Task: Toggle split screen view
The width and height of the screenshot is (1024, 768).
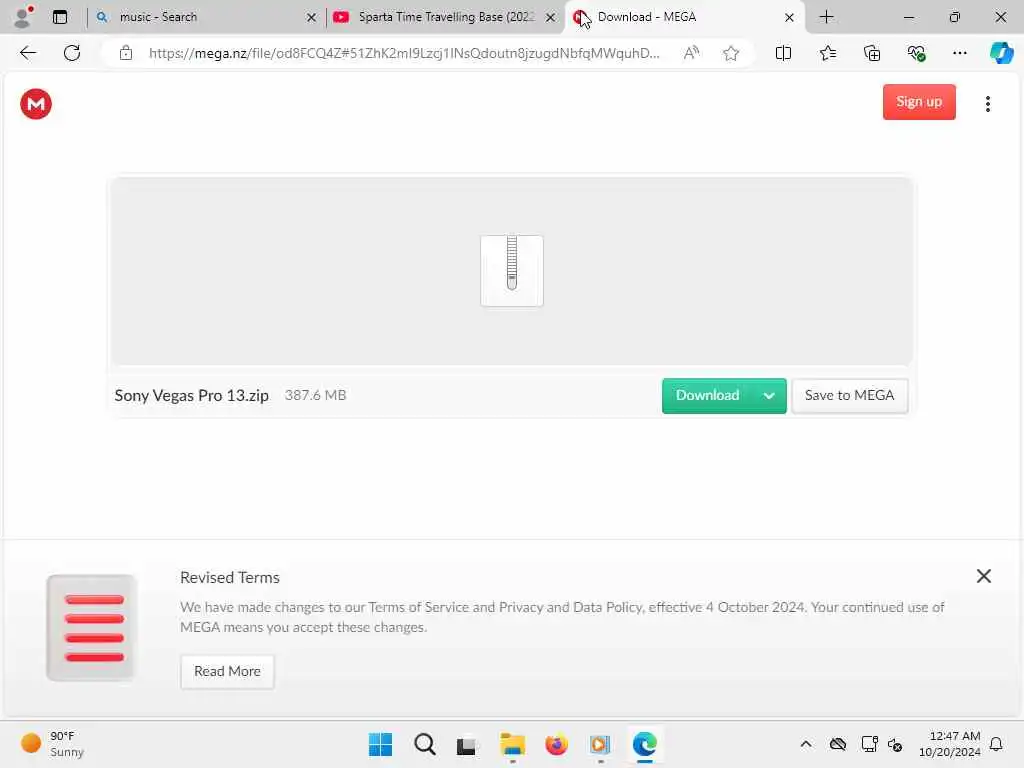Action: [x=783, y=53]
